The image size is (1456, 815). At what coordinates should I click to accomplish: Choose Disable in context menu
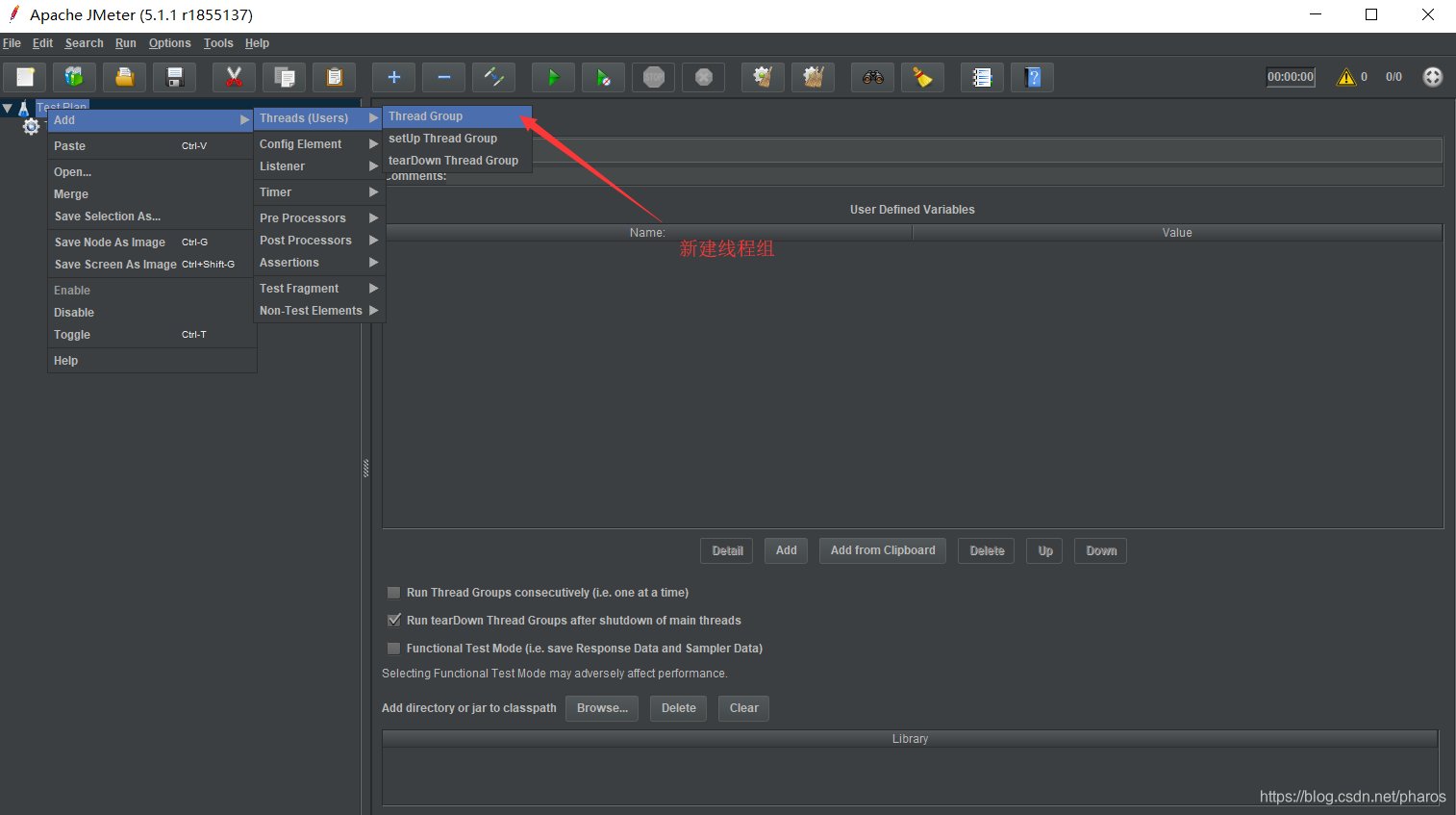(152, 313)
